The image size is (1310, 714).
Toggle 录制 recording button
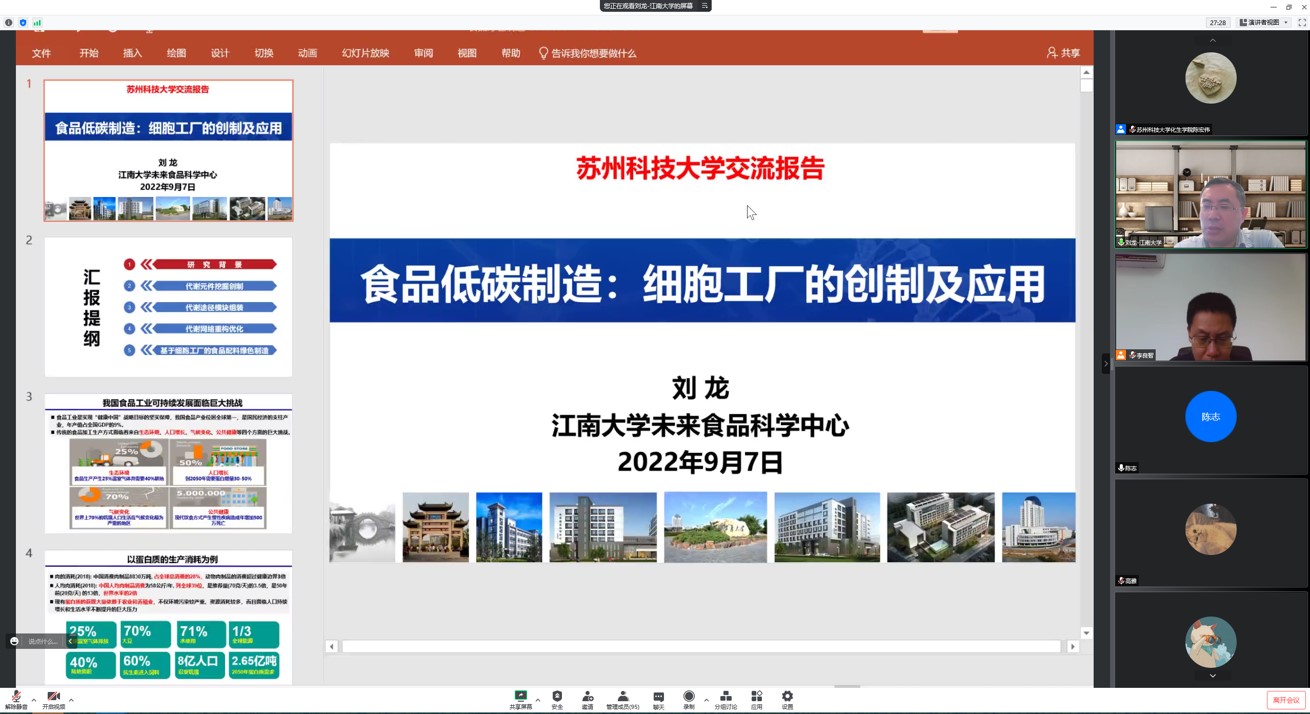point(688,697)
